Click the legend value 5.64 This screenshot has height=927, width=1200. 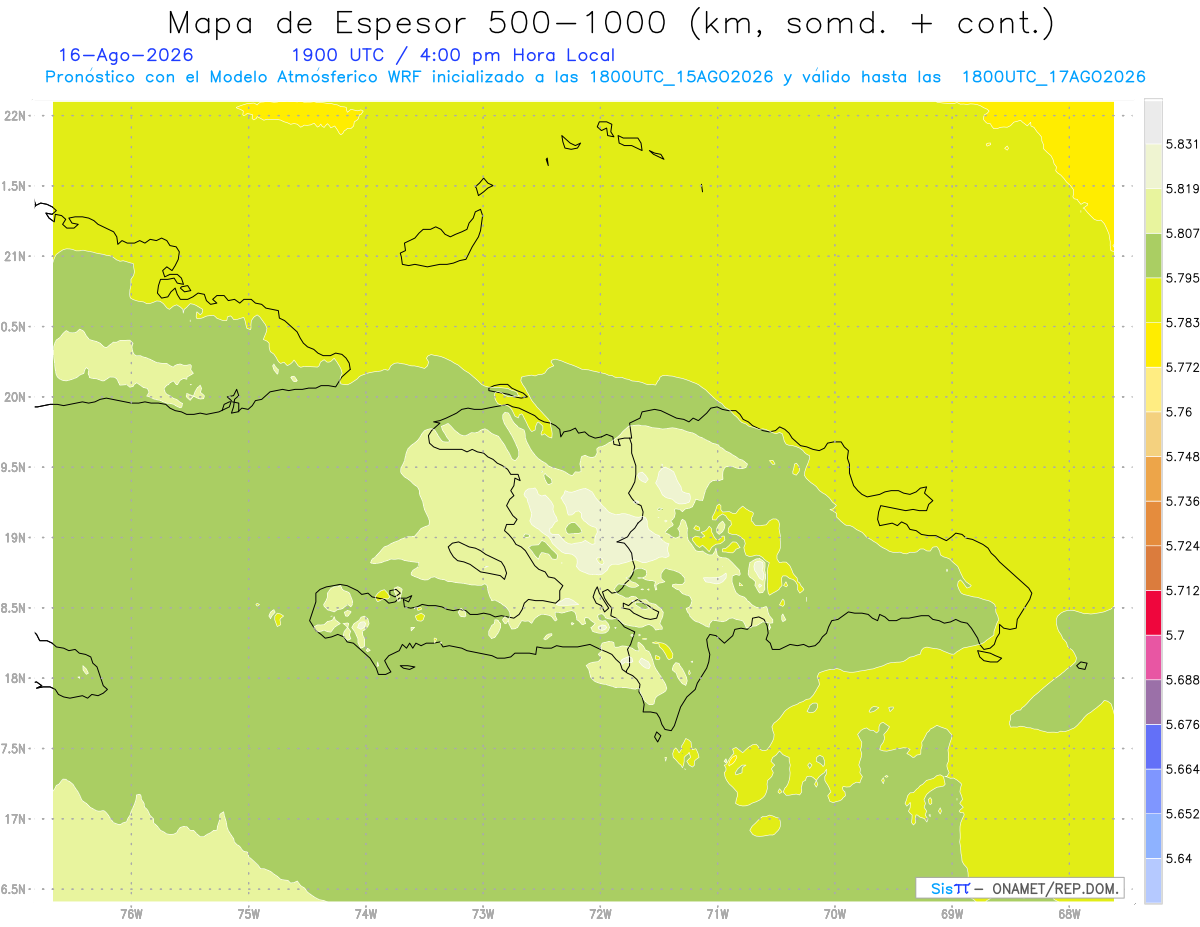[1179, 859]
